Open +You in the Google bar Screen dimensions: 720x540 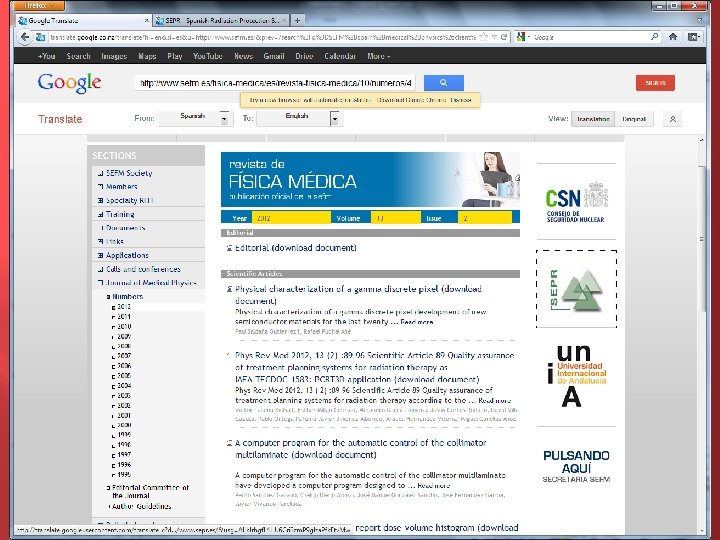pos(46,56)
